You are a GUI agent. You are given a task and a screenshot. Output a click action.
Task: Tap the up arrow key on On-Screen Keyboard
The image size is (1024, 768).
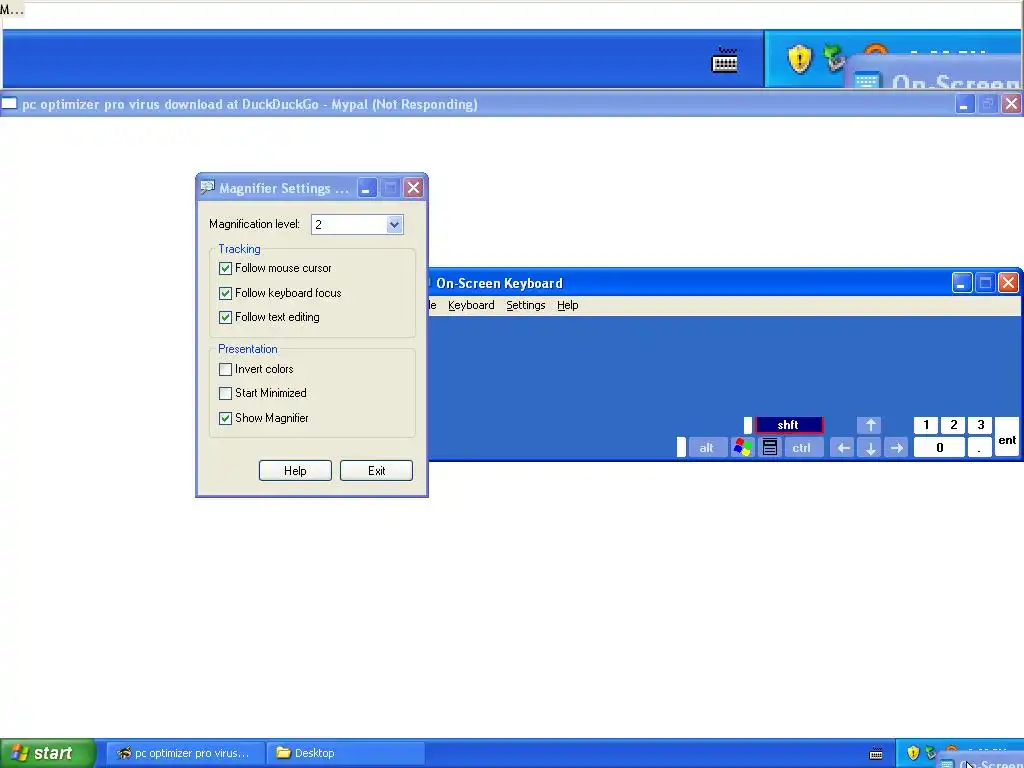point(870,425)
